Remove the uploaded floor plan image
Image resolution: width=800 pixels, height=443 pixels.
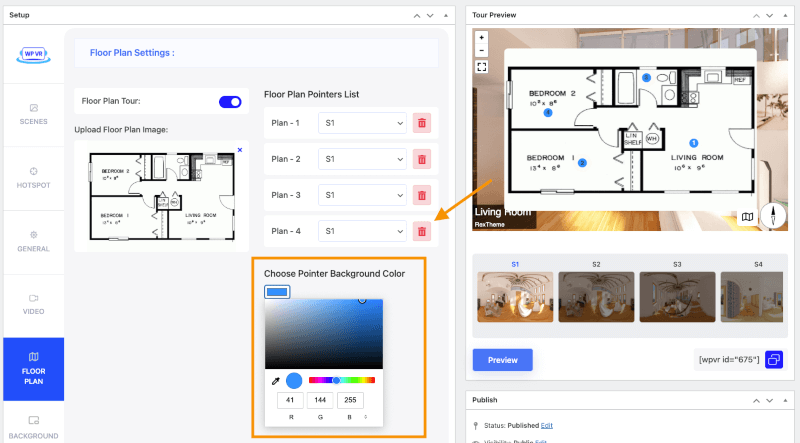240,150
